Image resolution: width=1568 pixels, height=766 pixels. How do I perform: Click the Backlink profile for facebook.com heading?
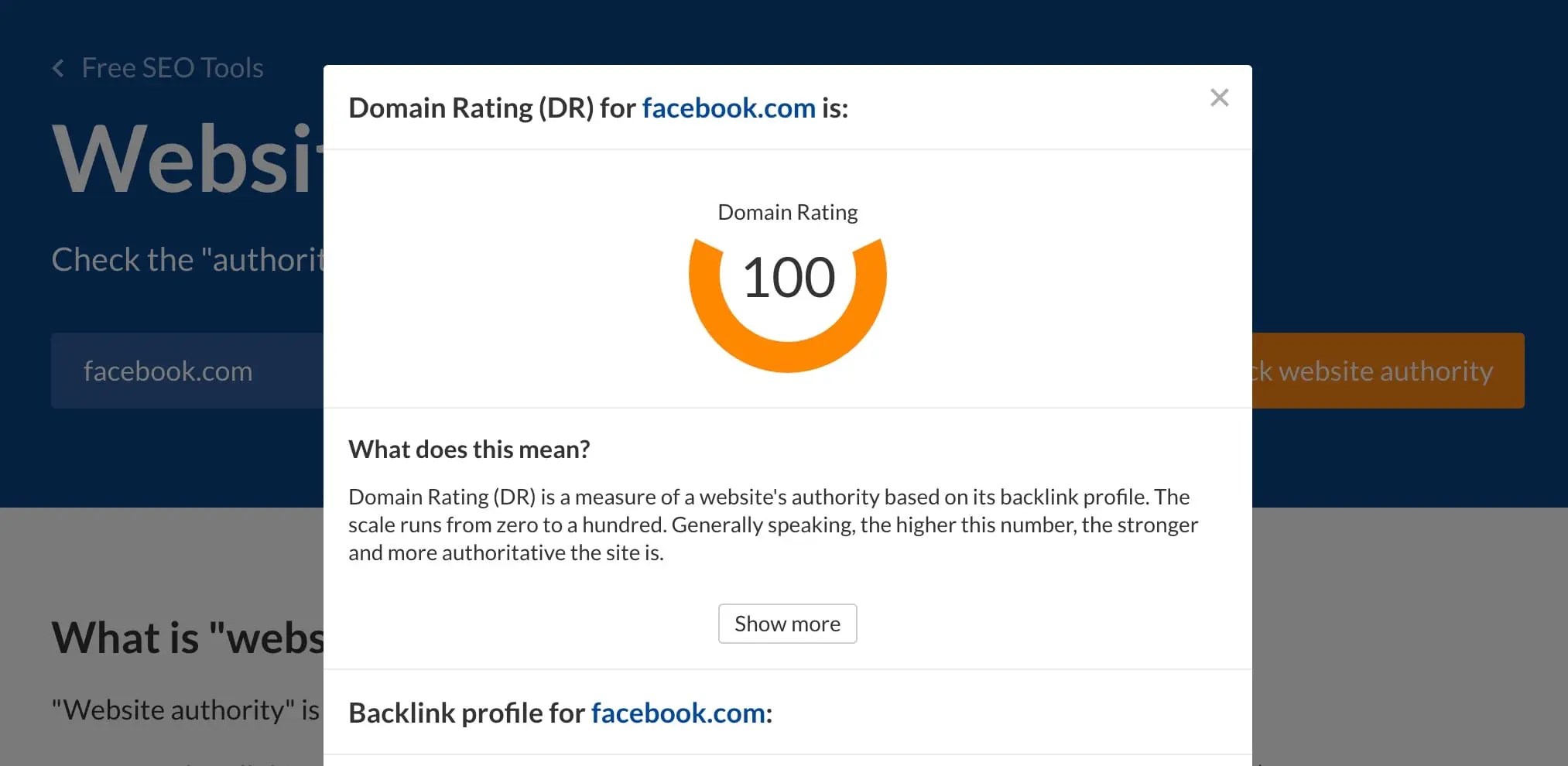(560, 713)
